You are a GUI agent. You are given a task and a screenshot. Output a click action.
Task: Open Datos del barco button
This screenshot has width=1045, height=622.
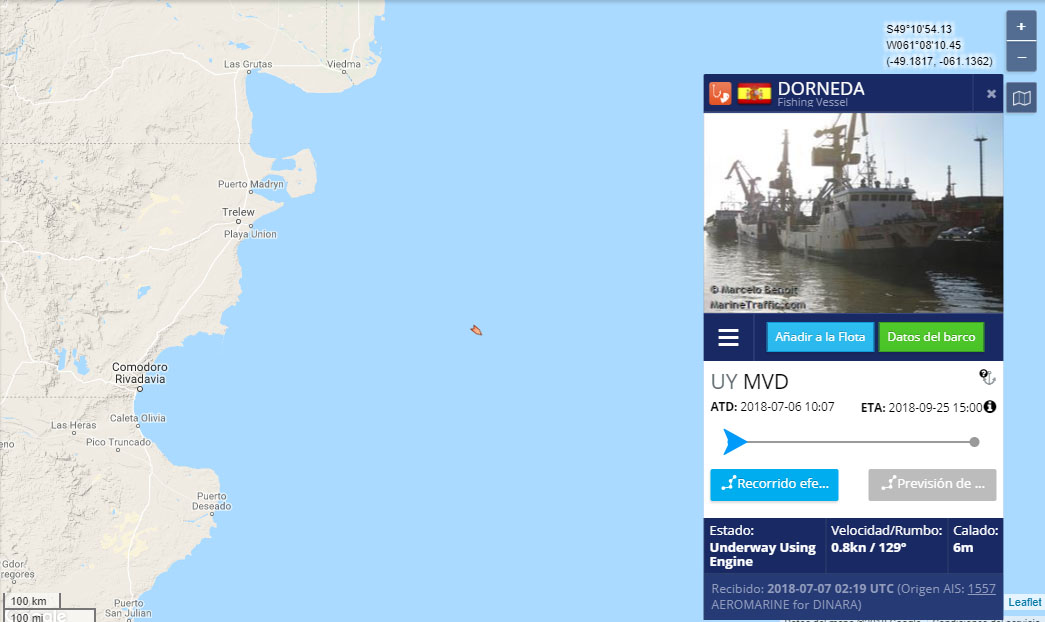pyautogui.click(x=931, y=337)
